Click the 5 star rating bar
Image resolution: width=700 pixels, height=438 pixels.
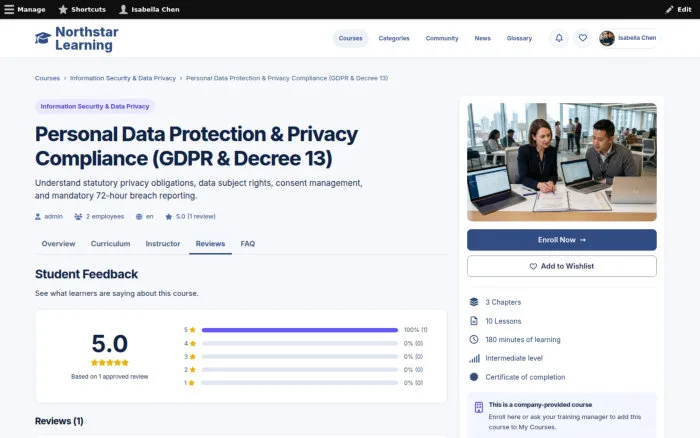300,330
